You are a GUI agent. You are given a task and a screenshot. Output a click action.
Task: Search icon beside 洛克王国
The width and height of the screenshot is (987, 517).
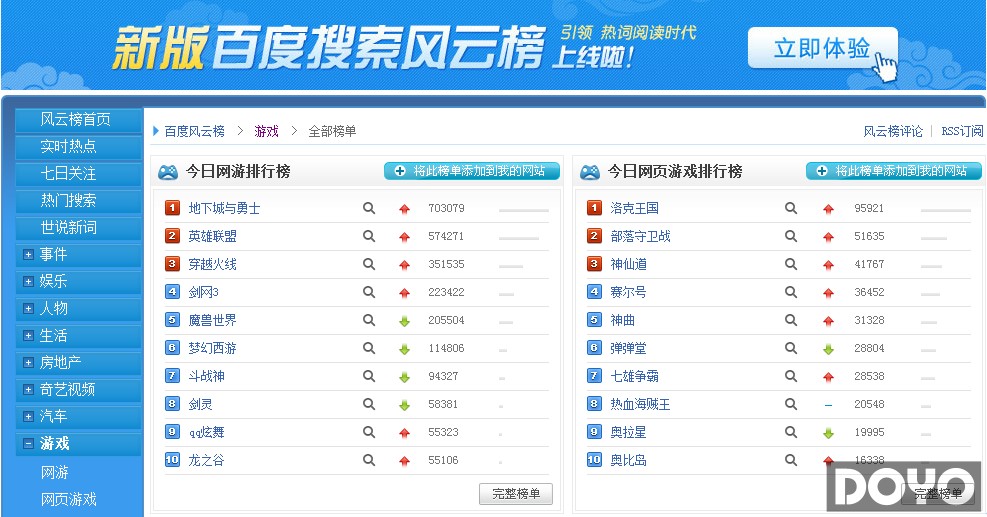pos(791,208)
